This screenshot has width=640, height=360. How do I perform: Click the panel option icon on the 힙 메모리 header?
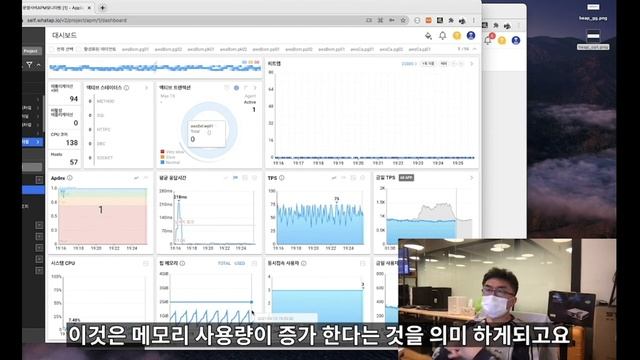tap(255, 264)
